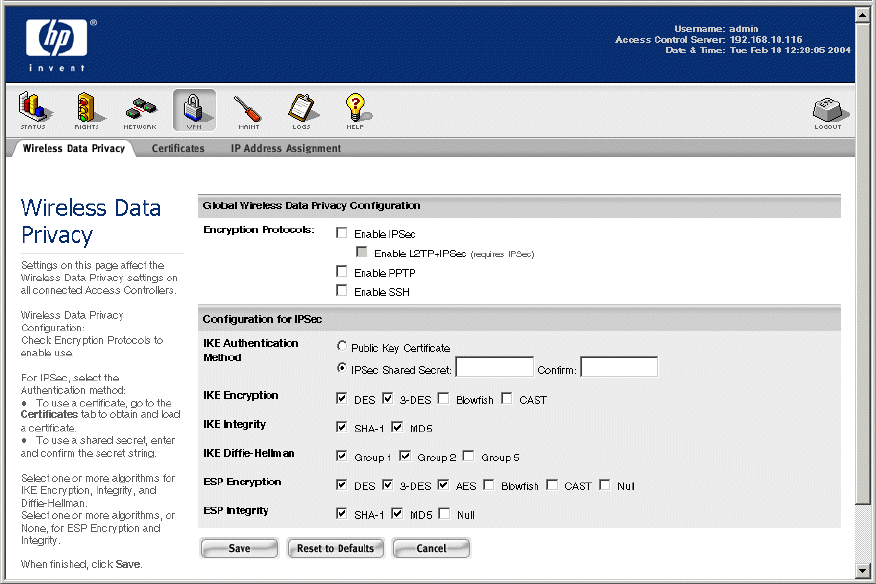Toggle DES under ESP Encryption
Screen dimensions: 876x584
click(x=341, y=485)
